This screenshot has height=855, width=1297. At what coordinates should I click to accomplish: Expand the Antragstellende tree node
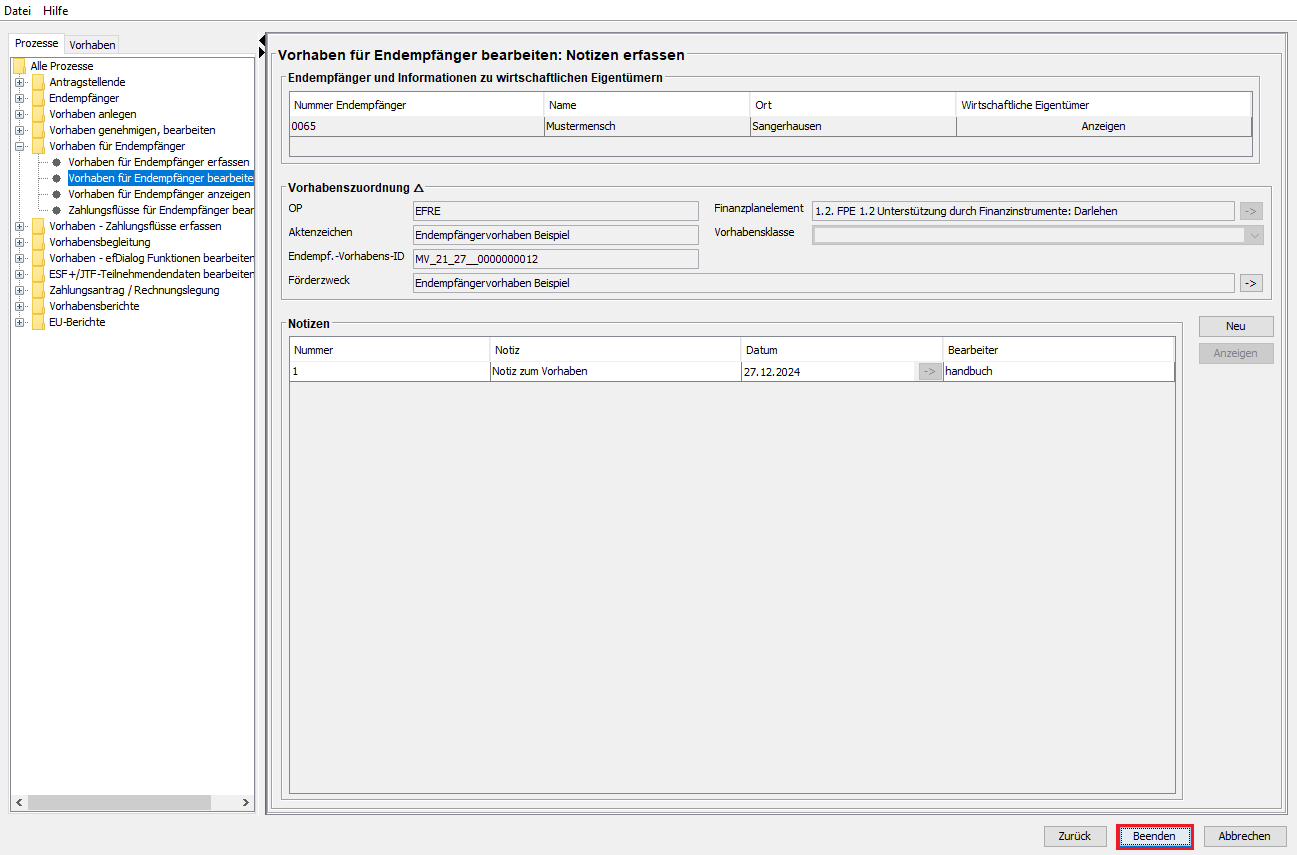click(19, 82)
